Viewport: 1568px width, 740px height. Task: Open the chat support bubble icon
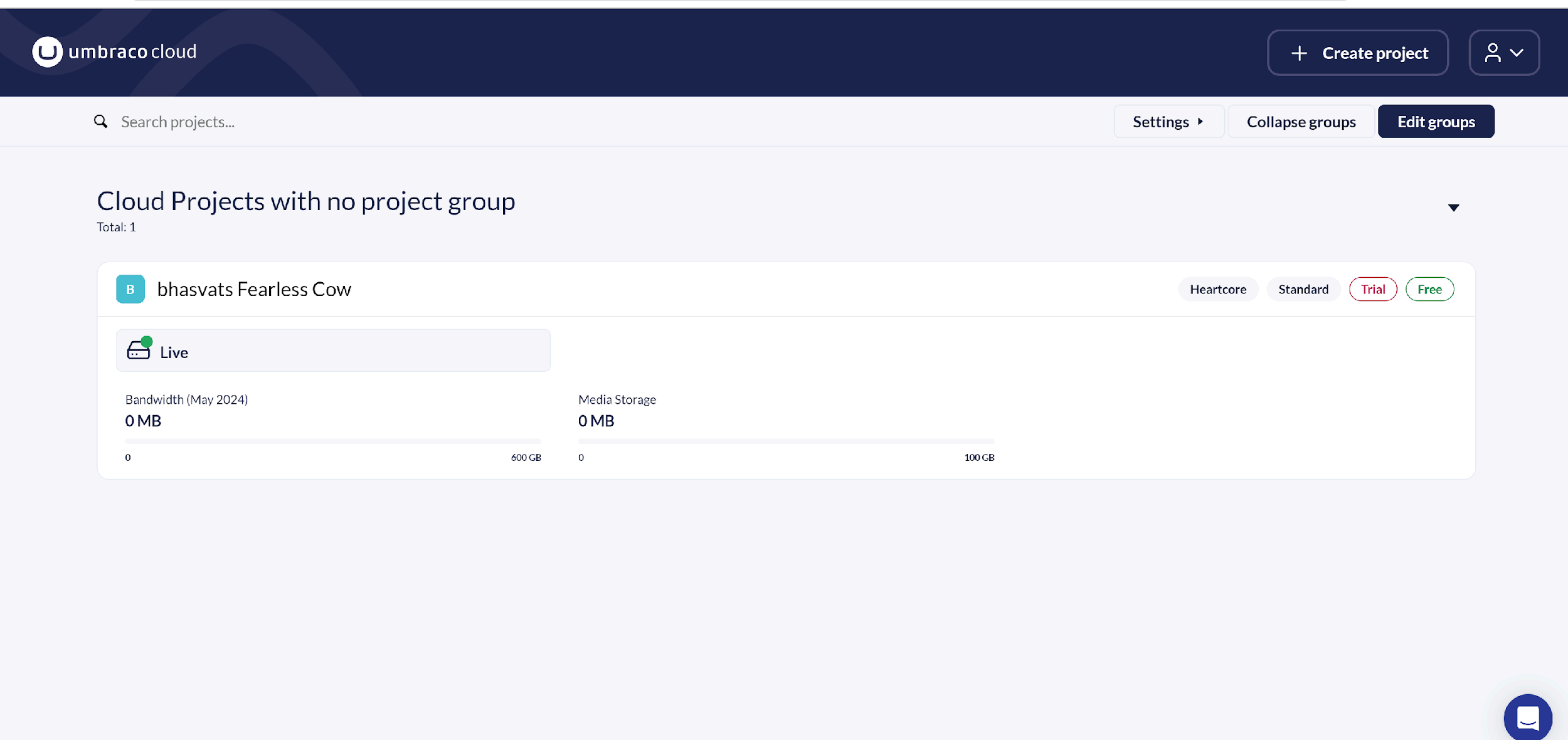1527,717
